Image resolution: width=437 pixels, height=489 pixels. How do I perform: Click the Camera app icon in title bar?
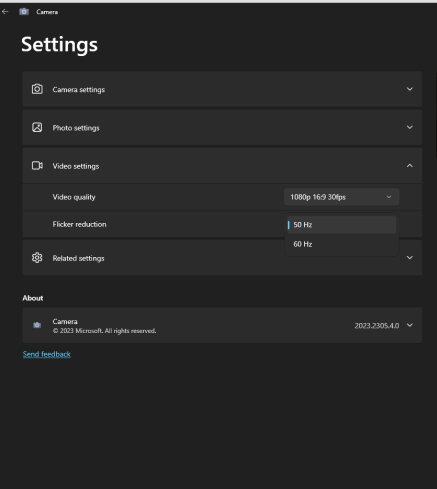[x=24, y=12]
